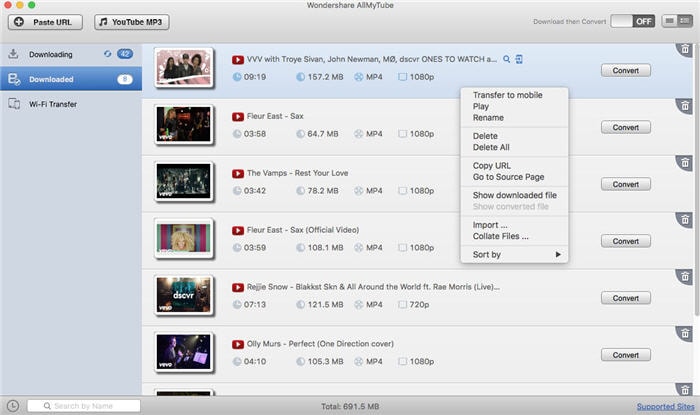The image size is (700, 415).
Task: Open the Downloaded section
Action: (71, 79)
